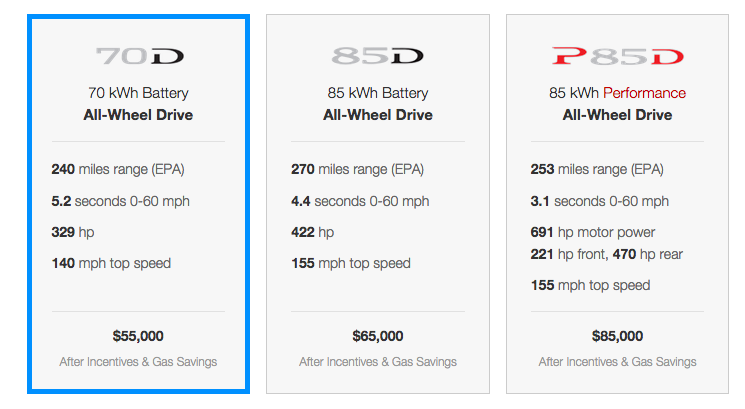Click the 70D model logo

coord(138,56)
